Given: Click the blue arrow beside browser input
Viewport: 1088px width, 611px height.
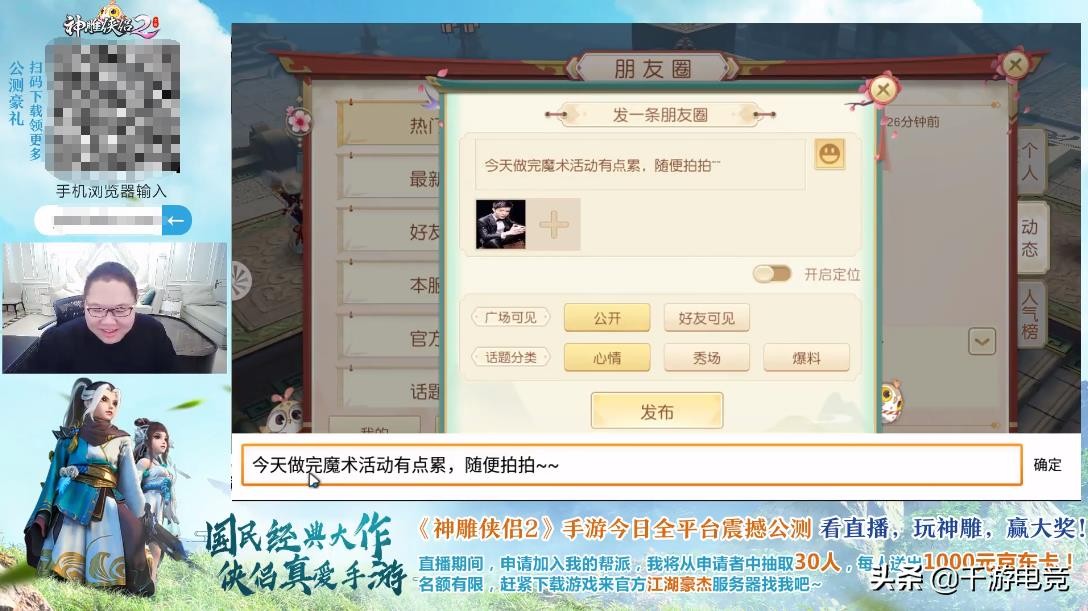Looking at the screenshot, I should point(177,221).
